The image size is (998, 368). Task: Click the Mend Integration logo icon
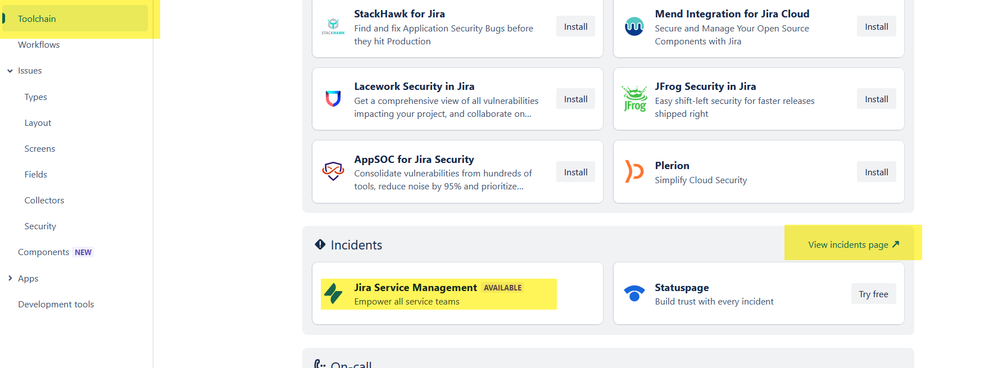coord(634,27)
